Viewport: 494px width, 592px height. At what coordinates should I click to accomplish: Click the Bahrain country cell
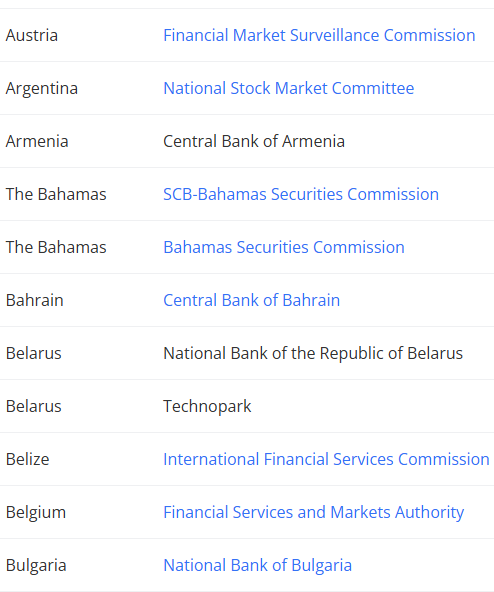[x=34, y=301]
